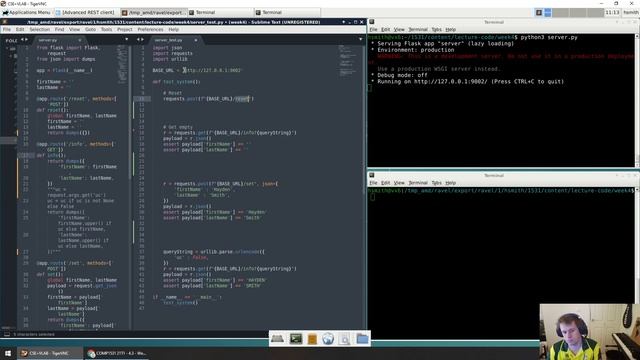Switch to the Advanced REST client taskbar window

[85, 13]
